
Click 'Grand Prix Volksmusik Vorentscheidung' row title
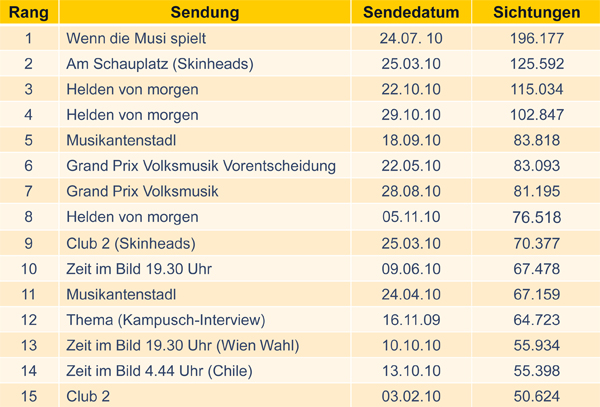pyautogui.click(x=201, y=166)
